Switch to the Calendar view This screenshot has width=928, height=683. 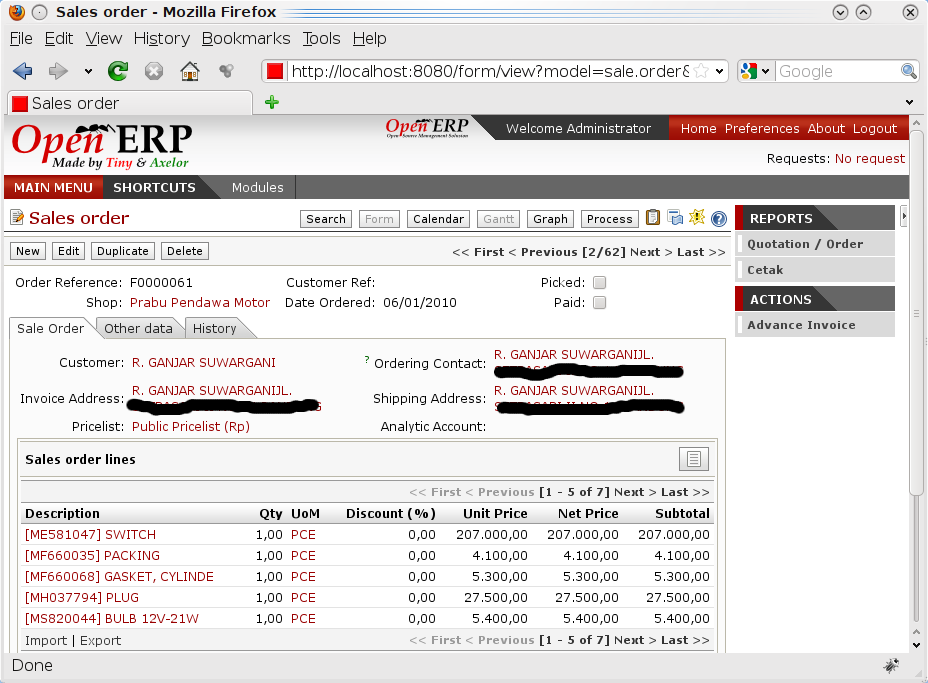click(438, 219)
